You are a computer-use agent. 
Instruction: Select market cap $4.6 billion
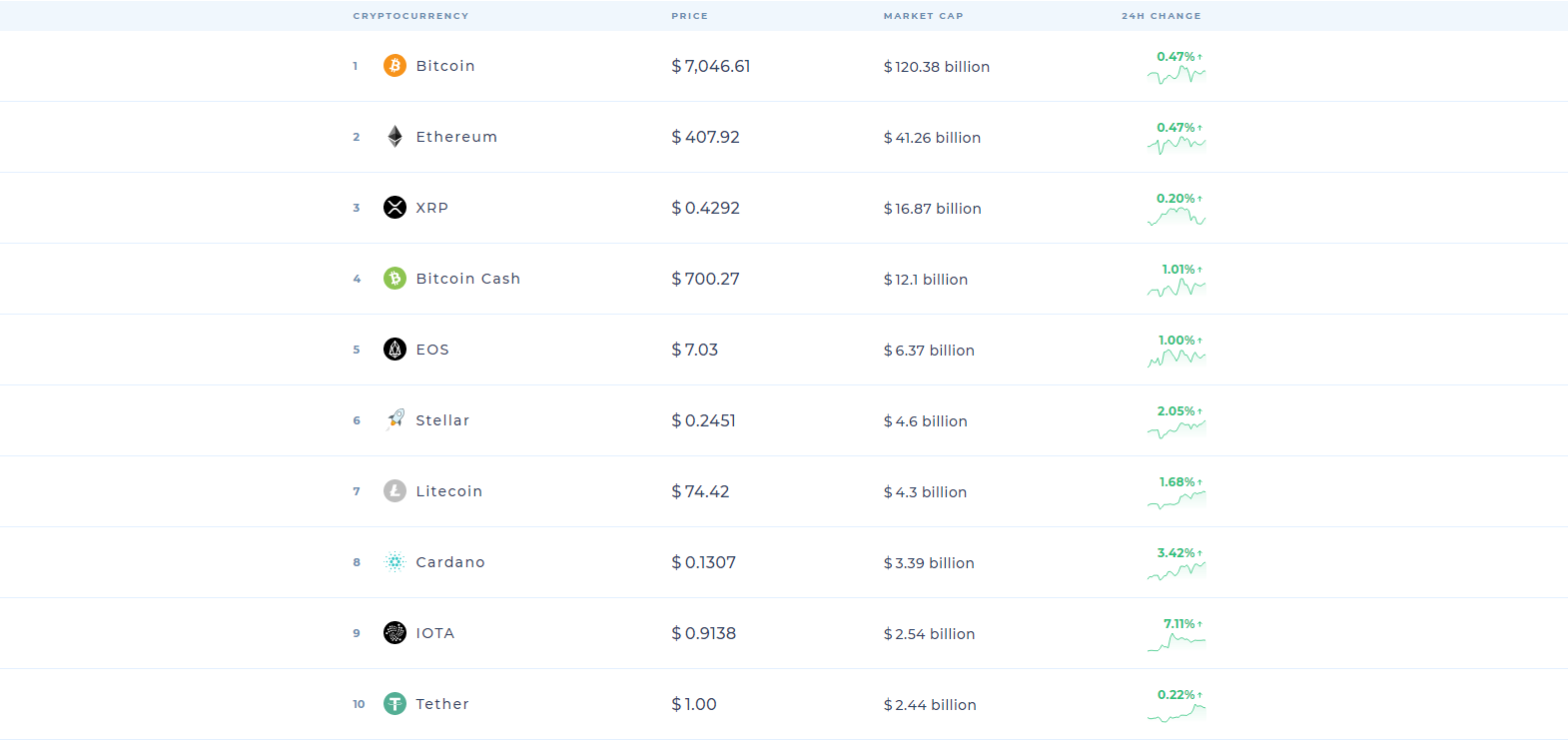click(926, 421)
